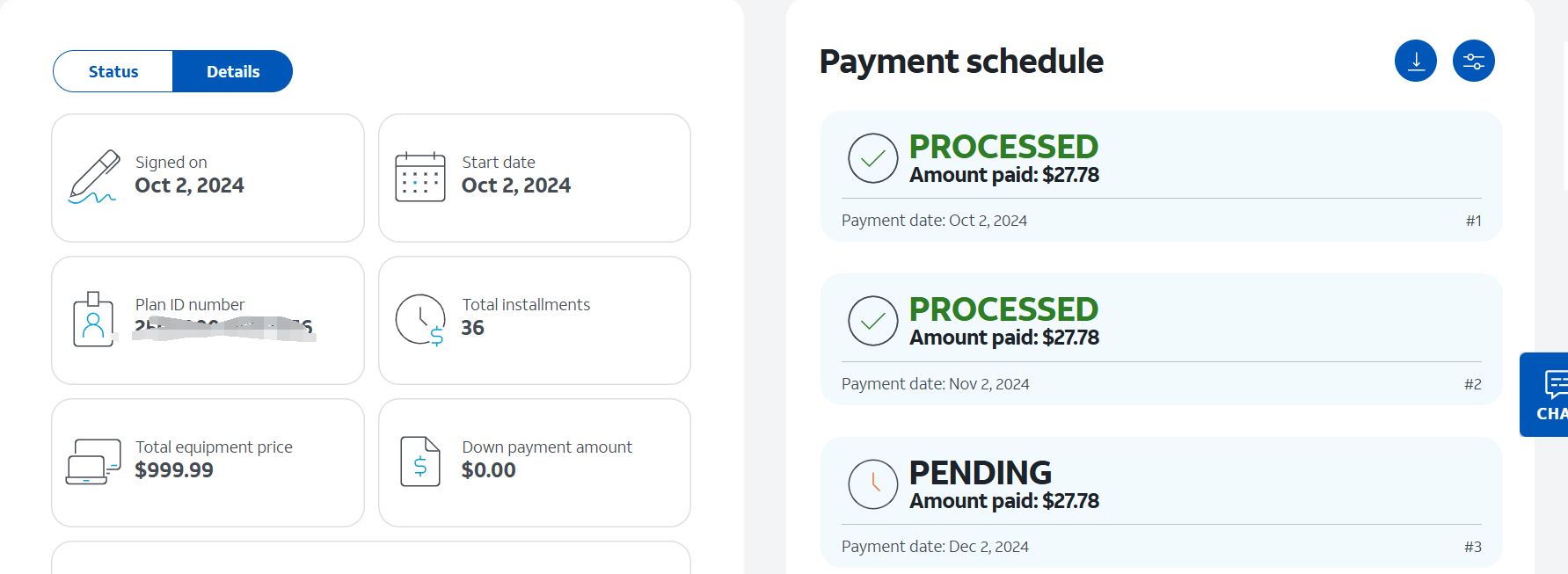Click the Down payment document icon
Image resolution: width=1568 pixels, height=574 pixels.
420,461
